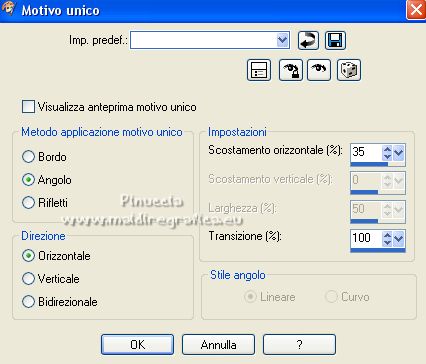Click the save preset floppy disk icon
Screen dimensions: 426x364
(x=335, y=40)
